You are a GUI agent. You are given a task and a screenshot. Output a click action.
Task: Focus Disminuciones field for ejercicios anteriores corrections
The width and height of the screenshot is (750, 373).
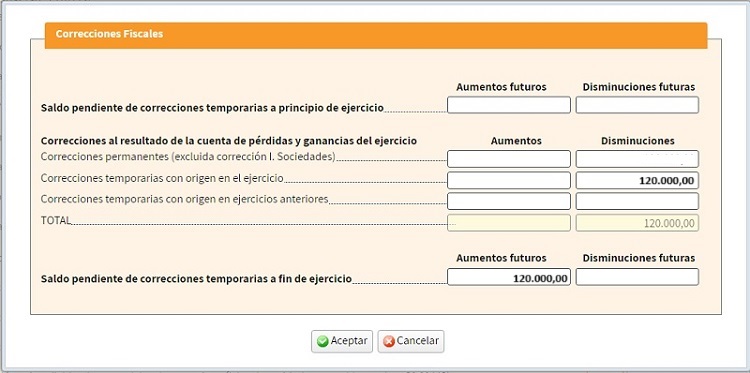[x=637, y=201]
